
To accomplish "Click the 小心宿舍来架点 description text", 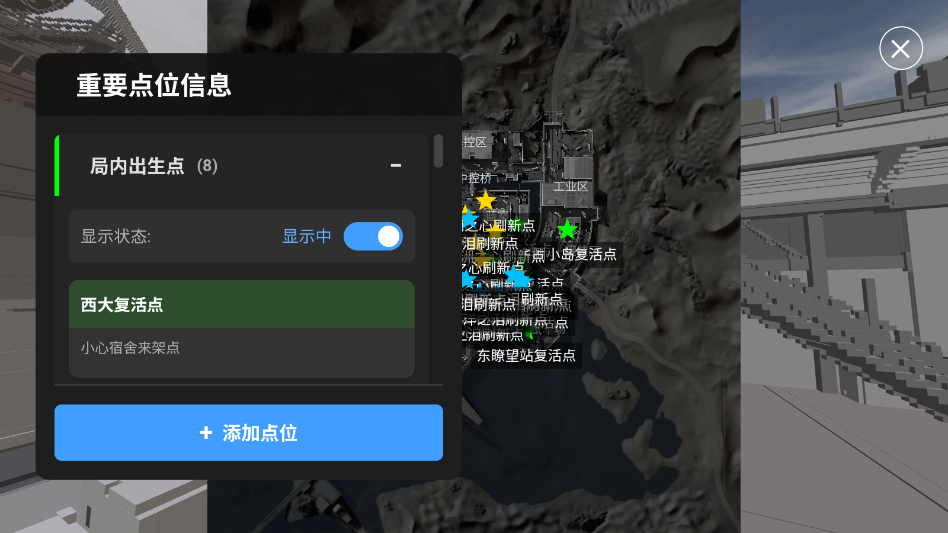I will 130,348.
